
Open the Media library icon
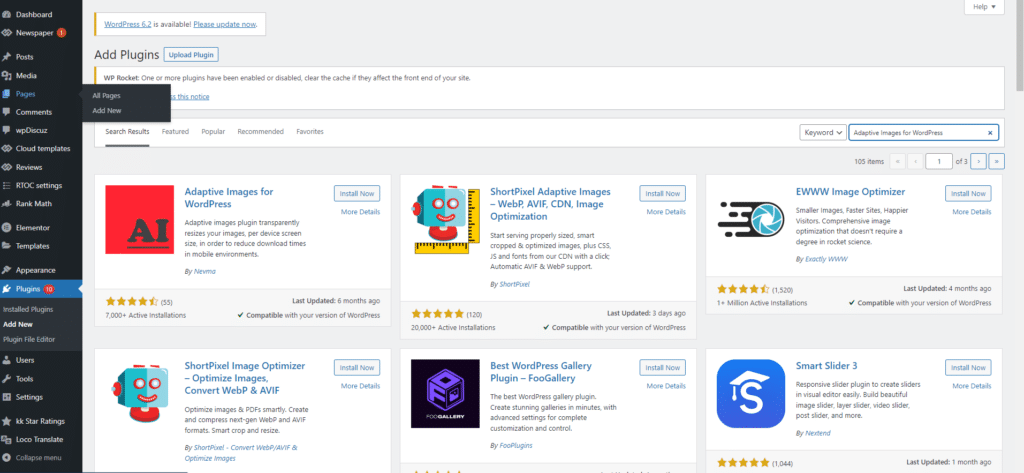(x=7, y=76)
